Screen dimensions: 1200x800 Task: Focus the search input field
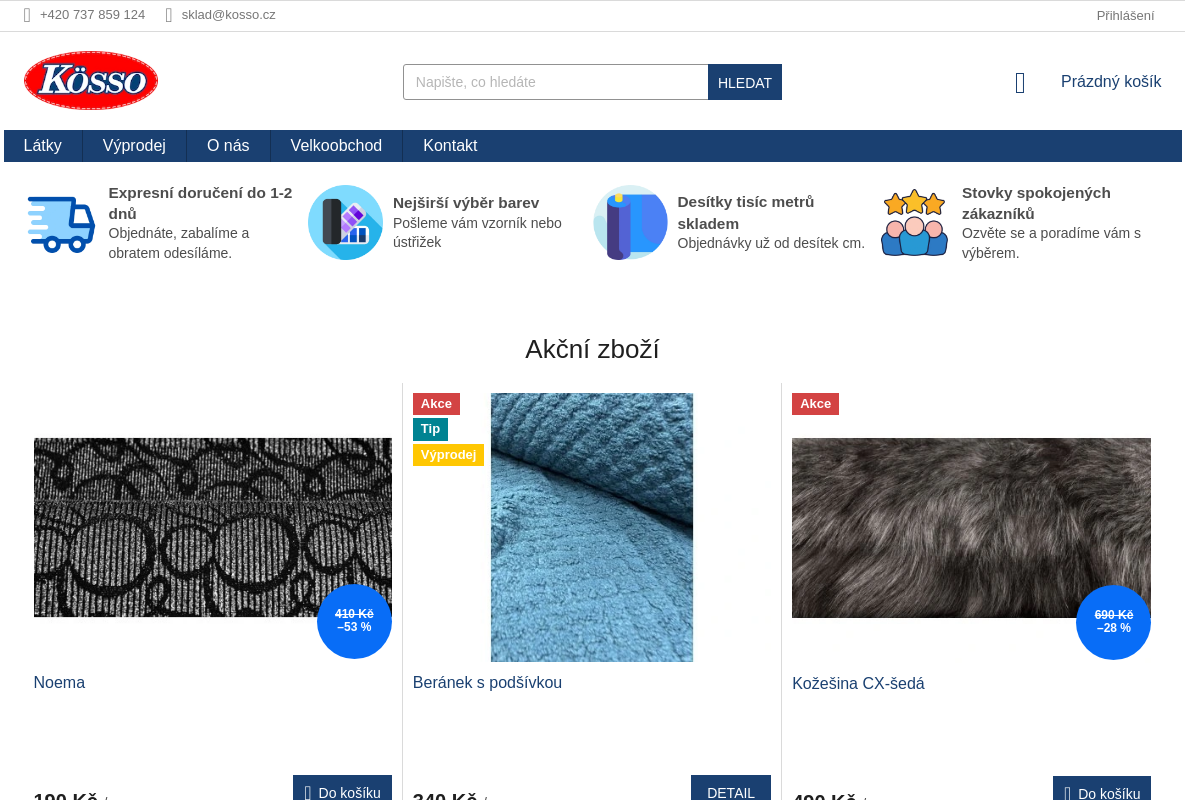pyautogui.click(x=556, y=82)
